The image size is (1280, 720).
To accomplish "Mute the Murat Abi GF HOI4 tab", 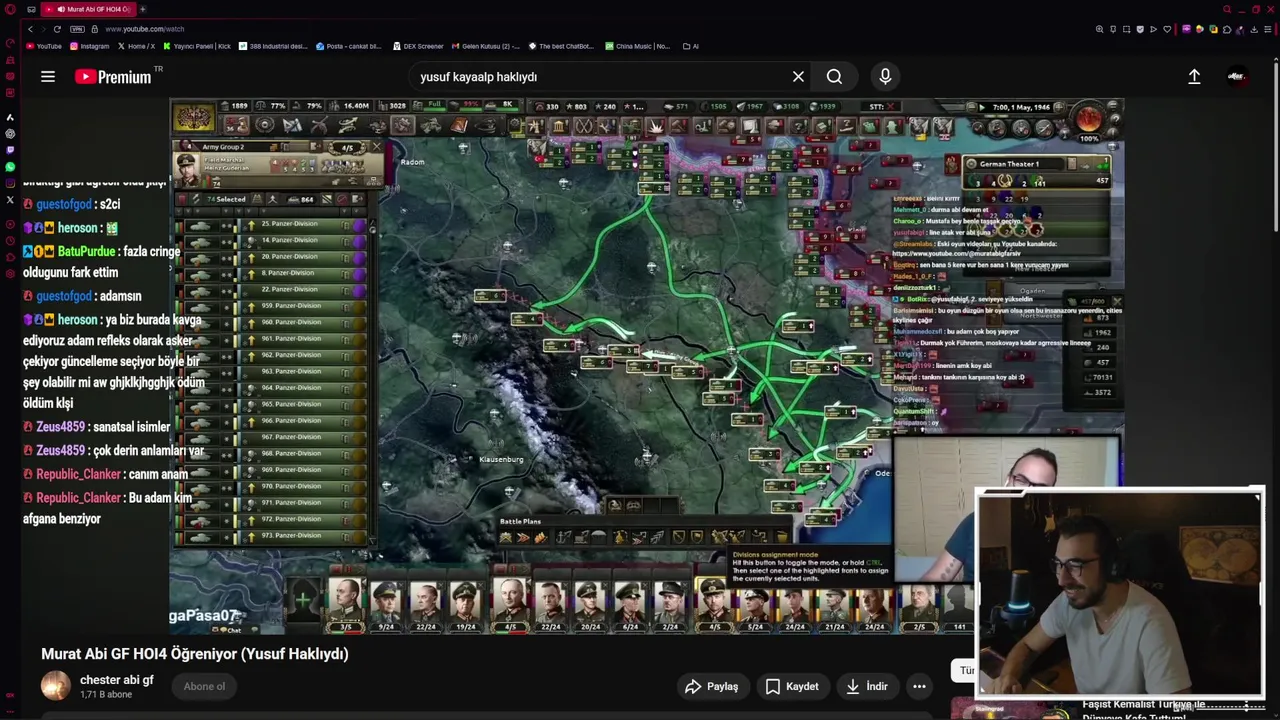I will point(61,9).
